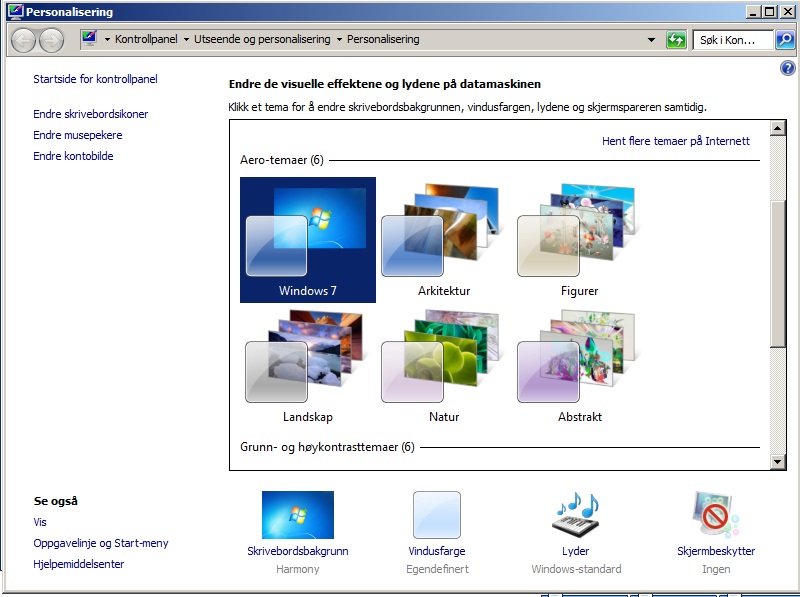
Task: Open the Vindusfarge color swatch
Action: click(437, 515)
